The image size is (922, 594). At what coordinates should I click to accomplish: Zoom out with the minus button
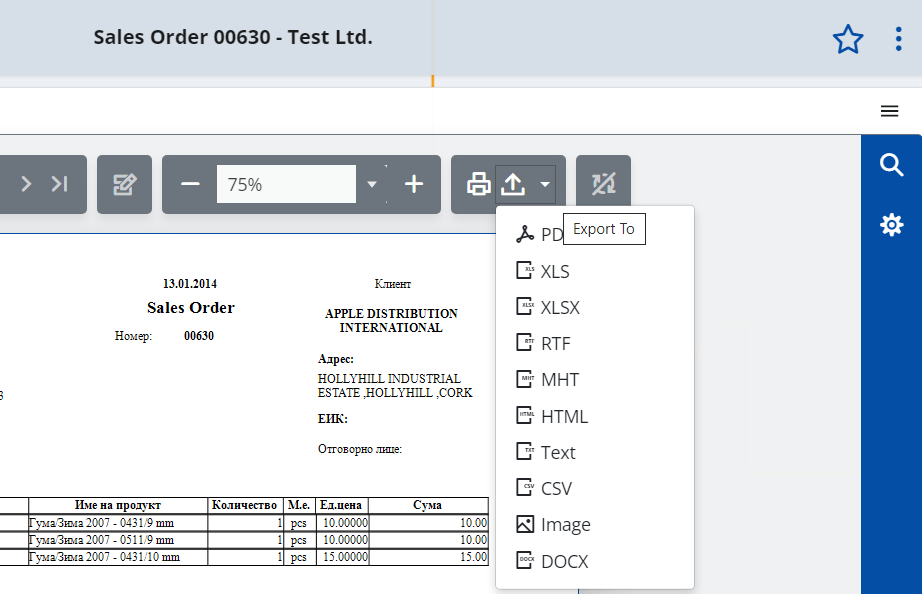190,185
